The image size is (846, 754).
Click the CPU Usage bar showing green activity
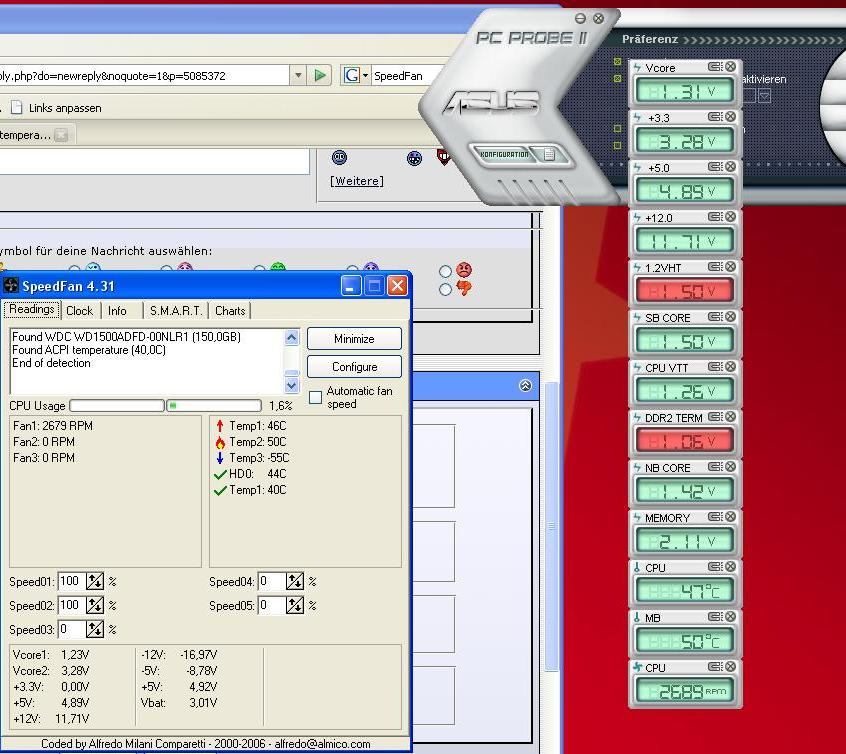point(214,405)
